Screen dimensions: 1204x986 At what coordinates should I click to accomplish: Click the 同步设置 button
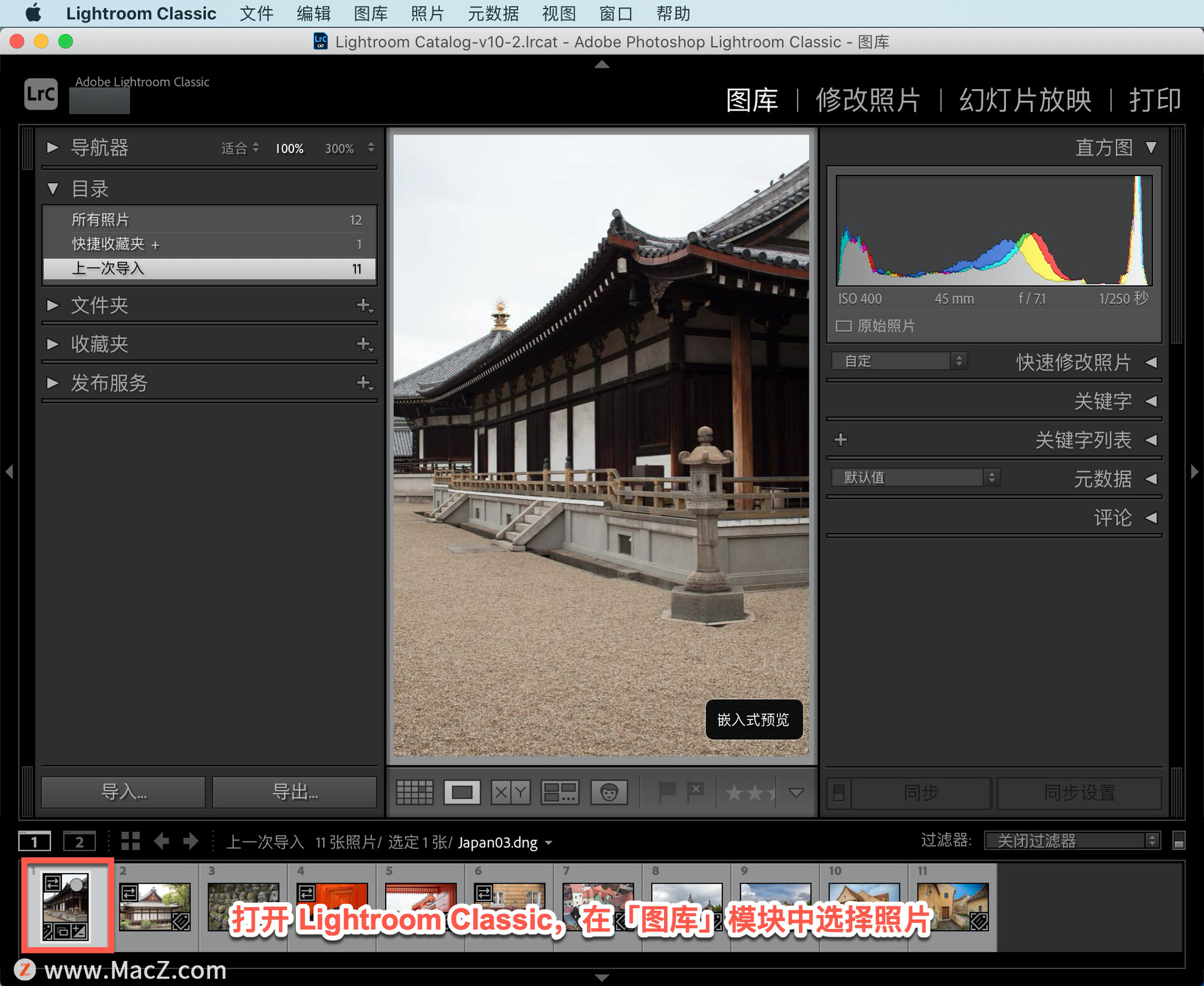tap(1079, 793)
